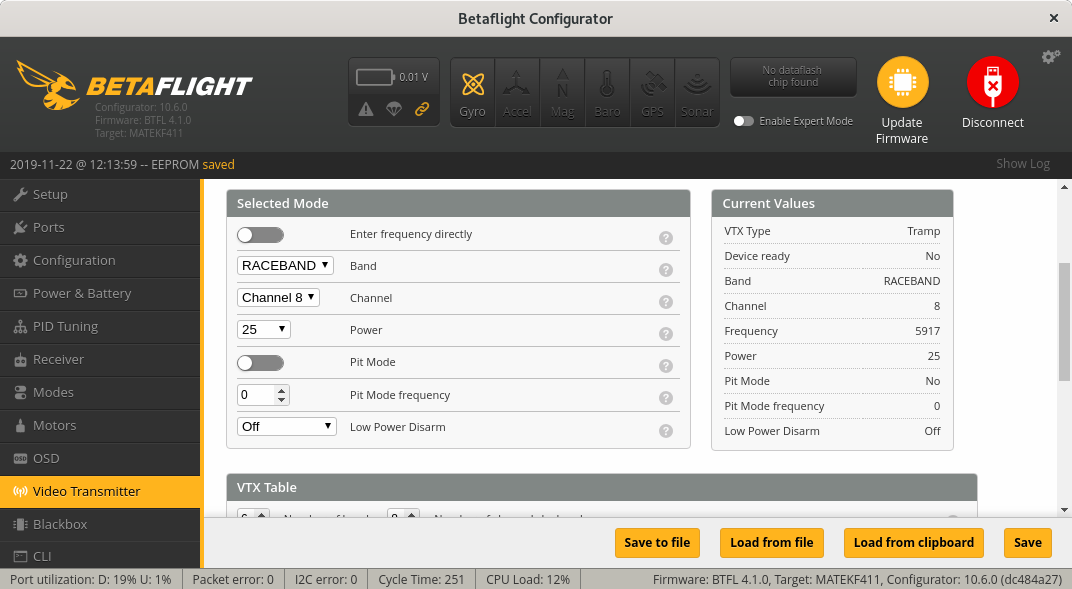Show help for Low Power Disarm
The width and height of the screenshot is (1072, 589).
(666, 430)
